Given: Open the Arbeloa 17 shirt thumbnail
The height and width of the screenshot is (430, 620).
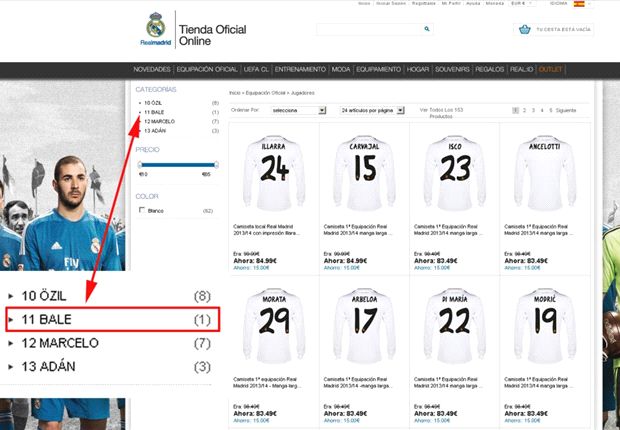Looking at the screenshot, I should (364, 326).
